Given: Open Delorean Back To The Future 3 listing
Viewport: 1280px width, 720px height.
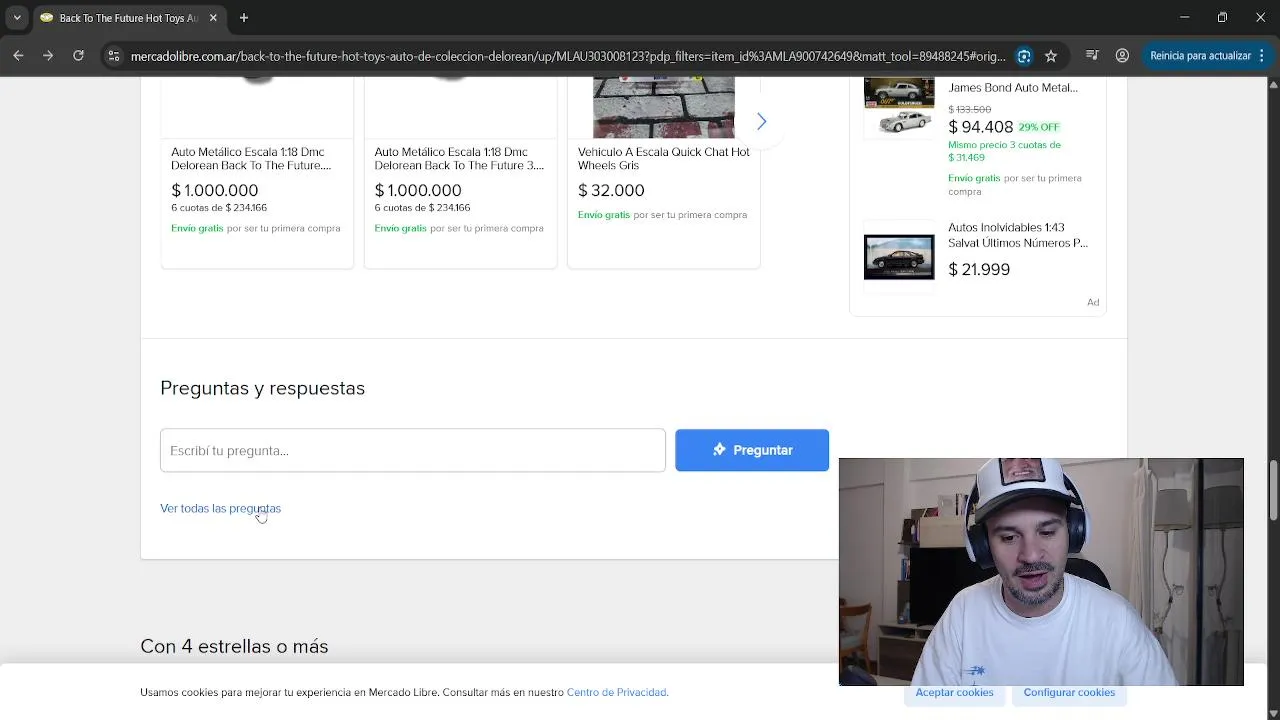Looking at the screenshot, I should point(459,158).
